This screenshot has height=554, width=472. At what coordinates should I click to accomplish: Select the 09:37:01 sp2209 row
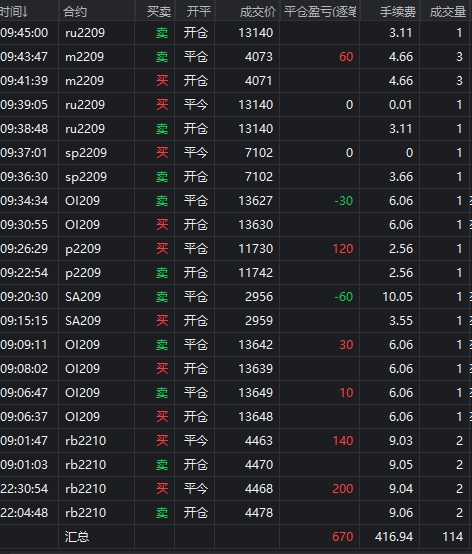(235, 153)
